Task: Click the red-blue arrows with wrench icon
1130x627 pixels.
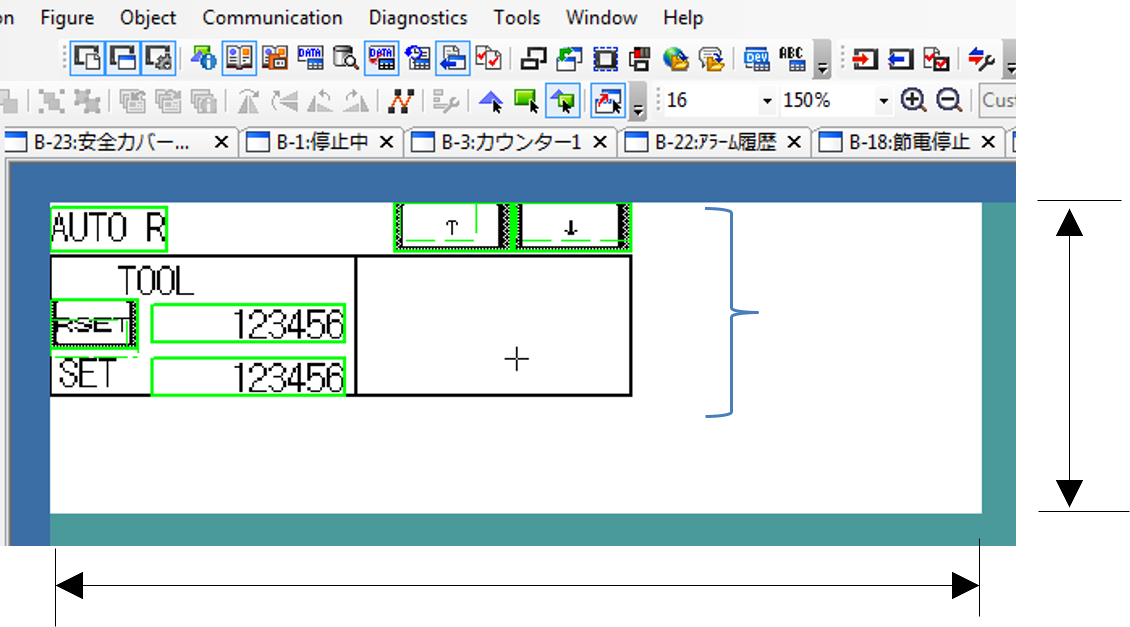Action: (x=981, y=58)
